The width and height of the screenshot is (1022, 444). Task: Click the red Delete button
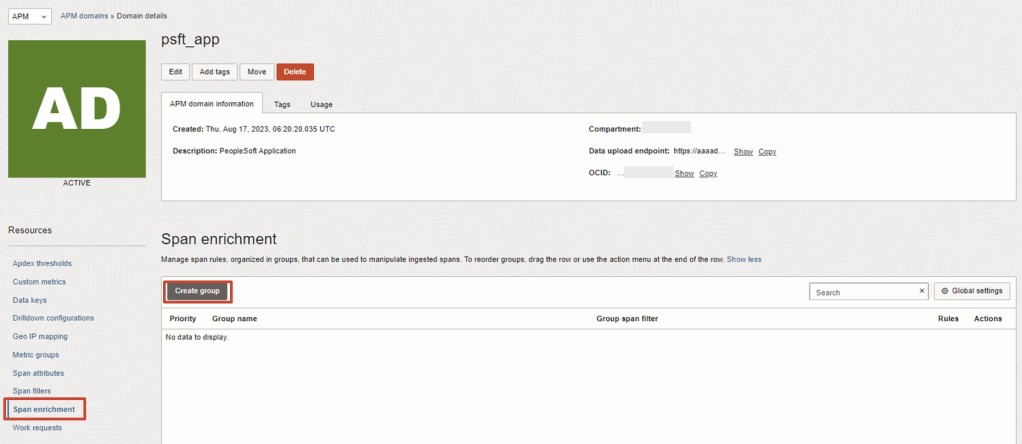[295, 72]
